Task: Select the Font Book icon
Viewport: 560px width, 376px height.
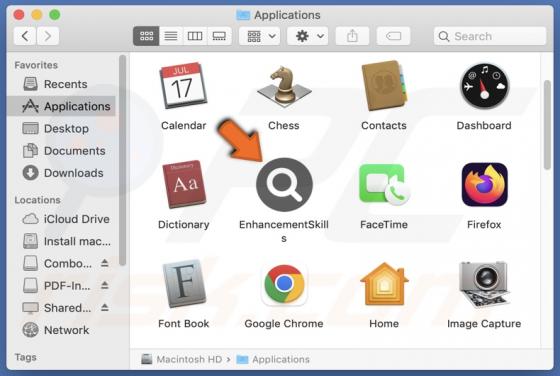Action: [184, 284]
